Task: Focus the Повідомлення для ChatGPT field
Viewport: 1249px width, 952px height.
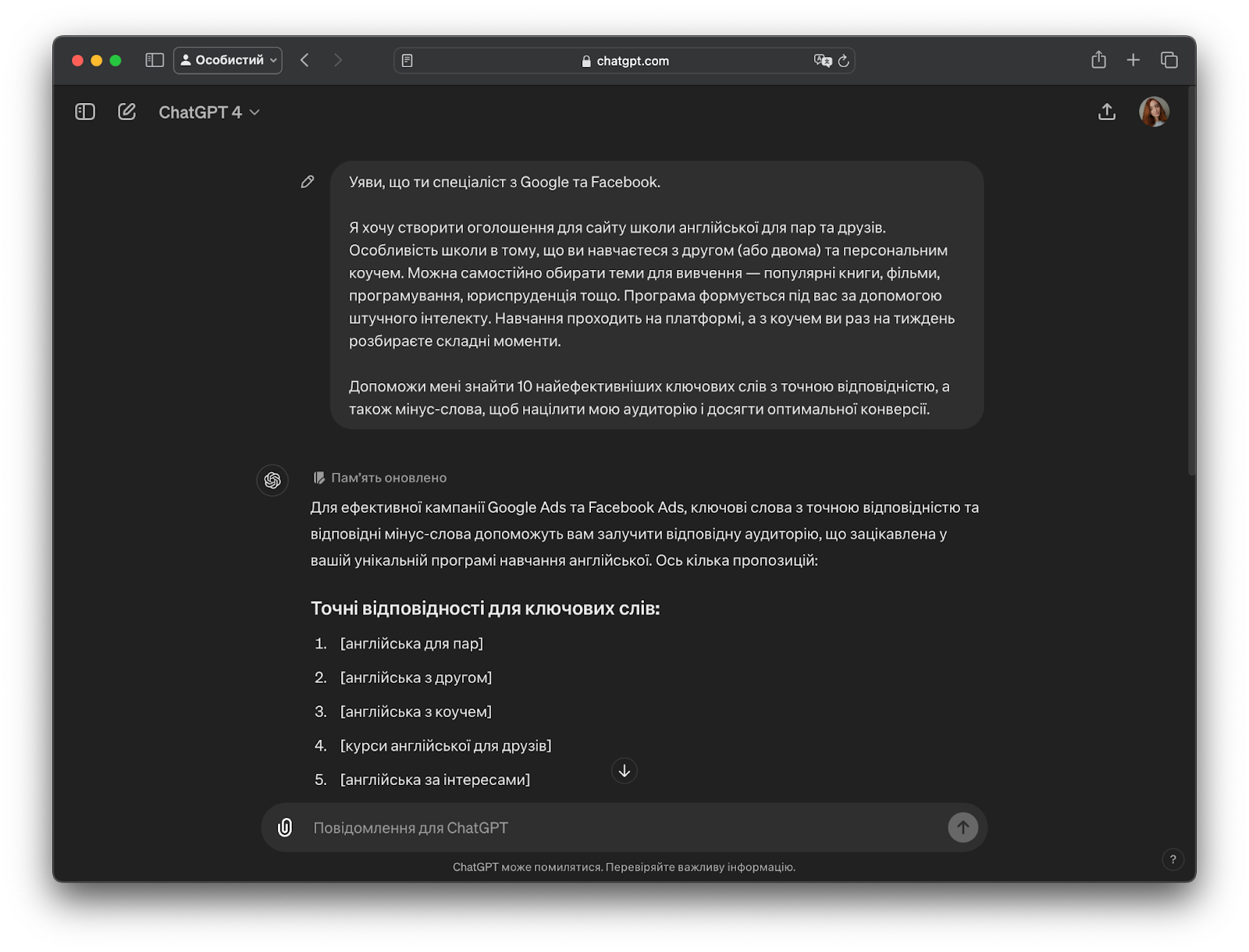Action: [x=624, y=828]
